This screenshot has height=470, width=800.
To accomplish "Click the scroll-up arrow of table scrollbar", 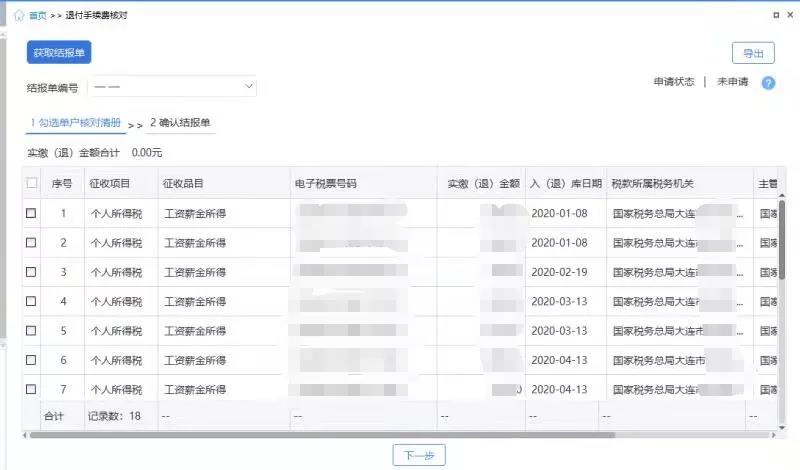I will (782, 195).
